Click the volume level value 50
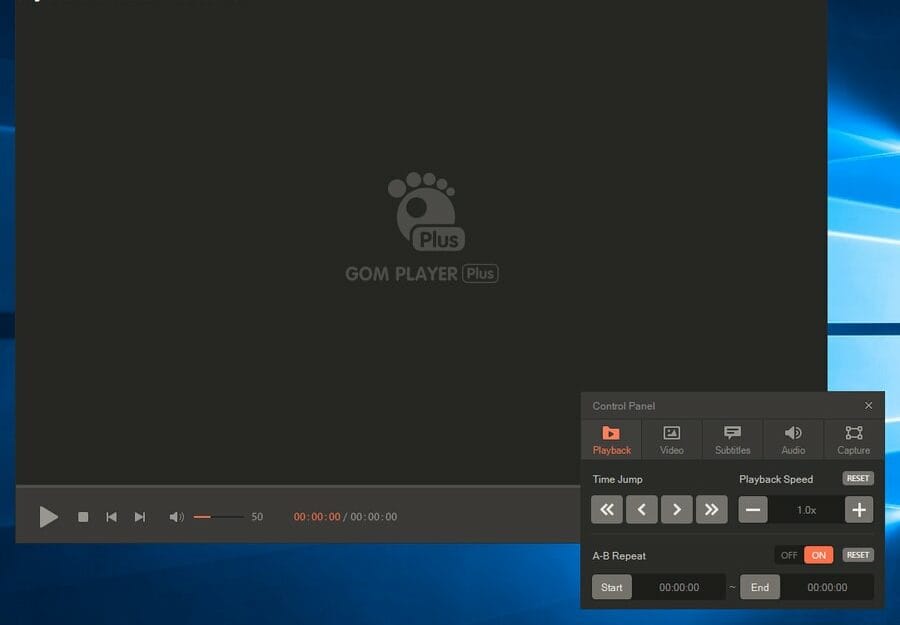 click(x=257, y=517)
